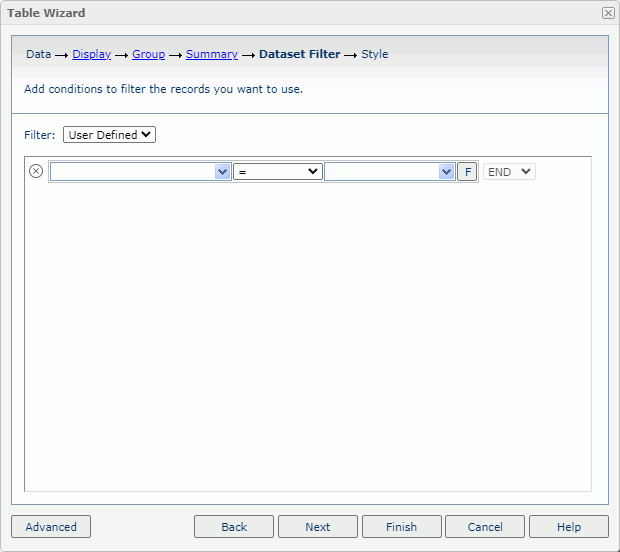Open the formula F button
The image size is (620, 552).
click(x=467, y=172)
